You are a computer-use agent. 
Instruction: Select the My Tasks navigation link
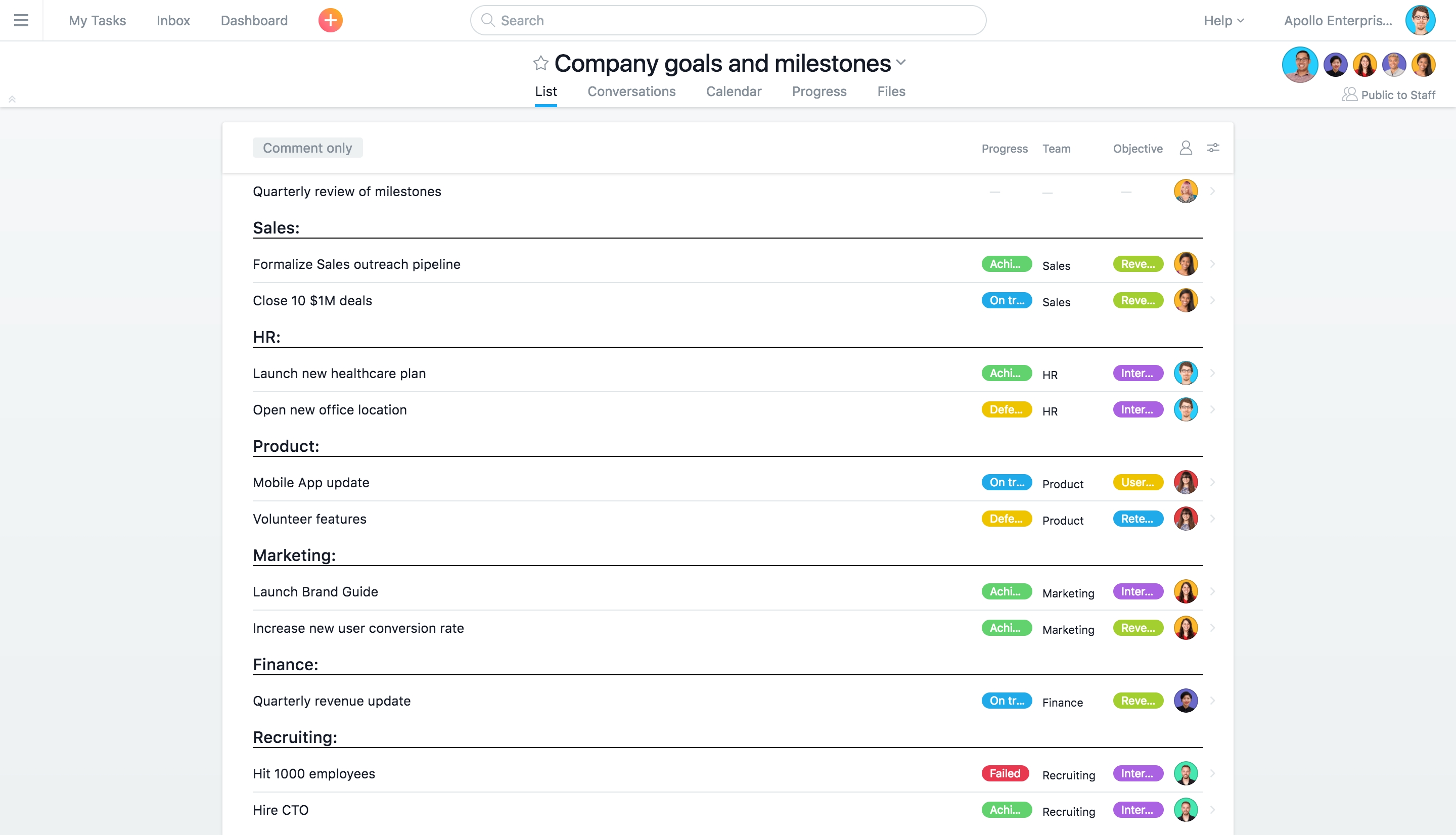[97, 19]
